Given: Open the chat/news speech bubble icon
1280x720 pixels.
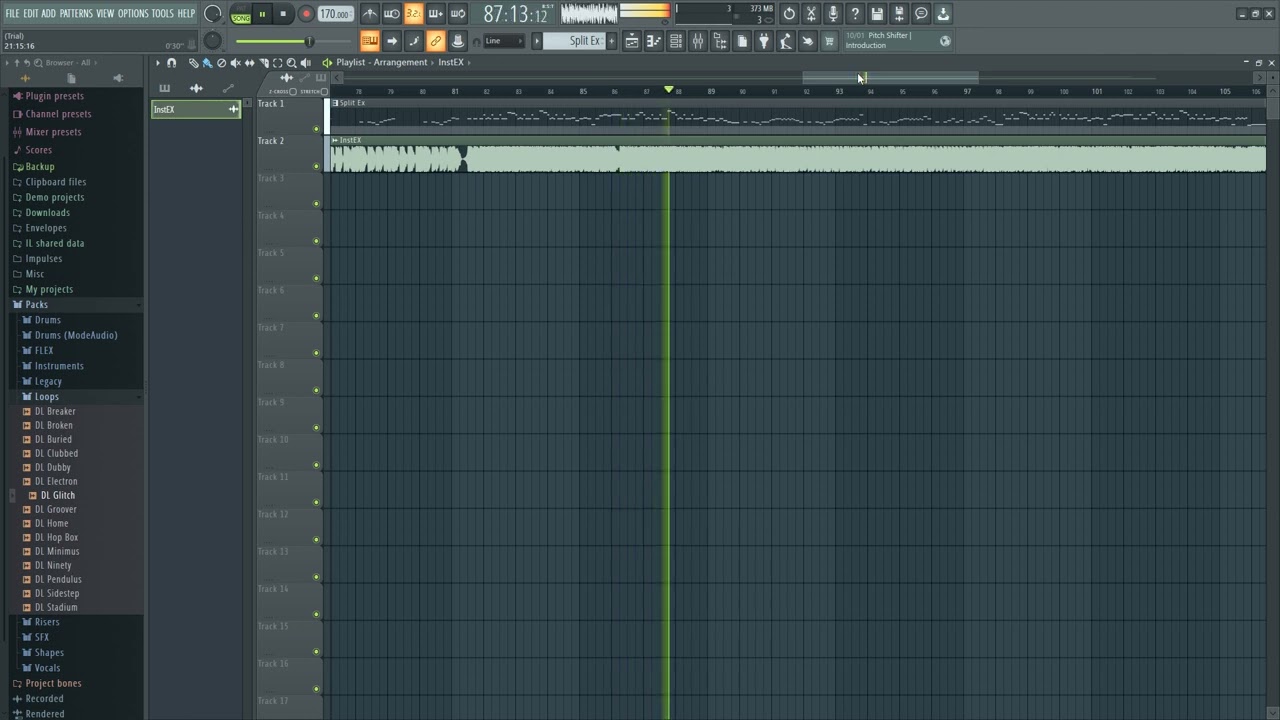Looking at the screenshot, I should pyautogui.click(x=921, y=14).
